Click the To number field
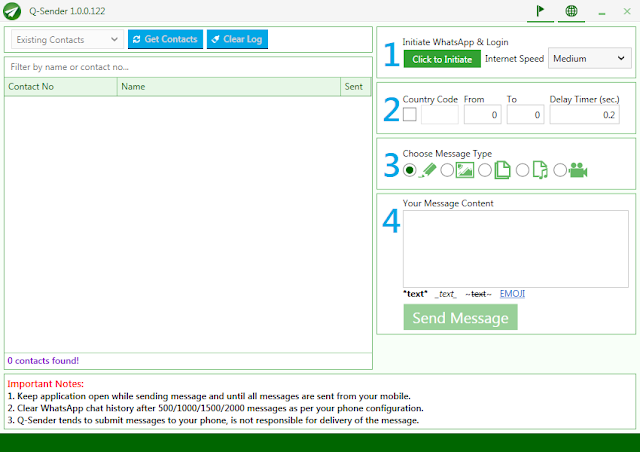 [x=525, y=114]
